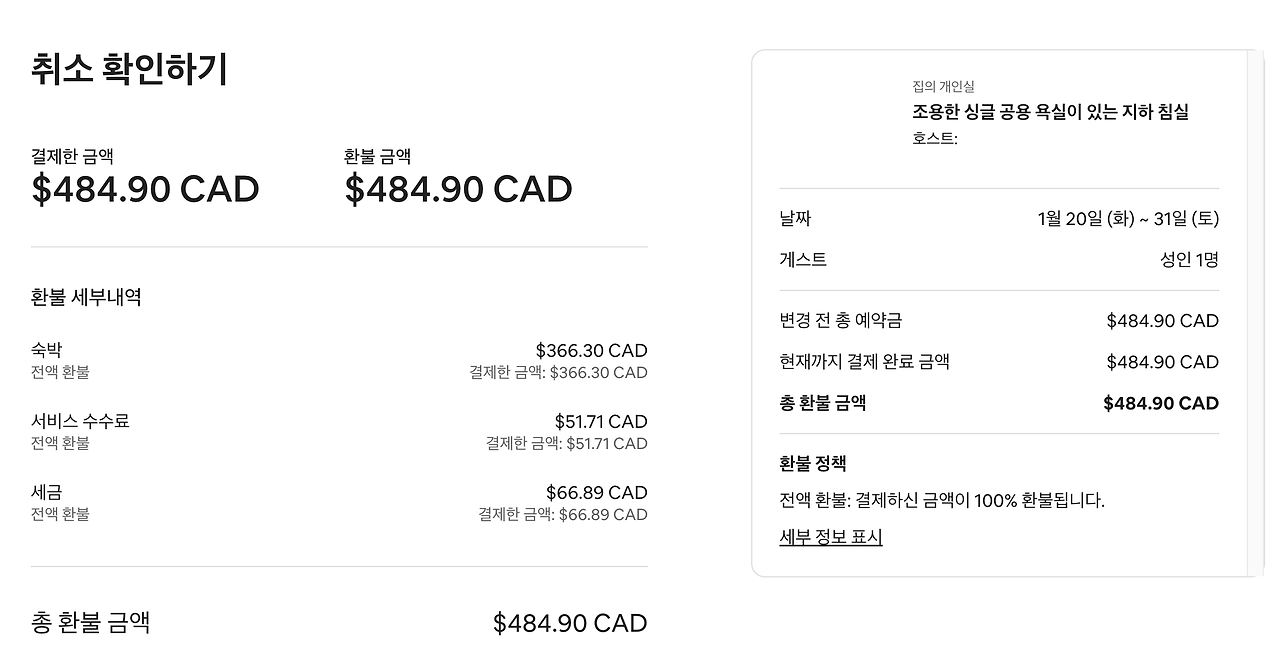Select the 환불 금액 amount of $484.90 CAD
1280x661 pixels.
(458, 188)
